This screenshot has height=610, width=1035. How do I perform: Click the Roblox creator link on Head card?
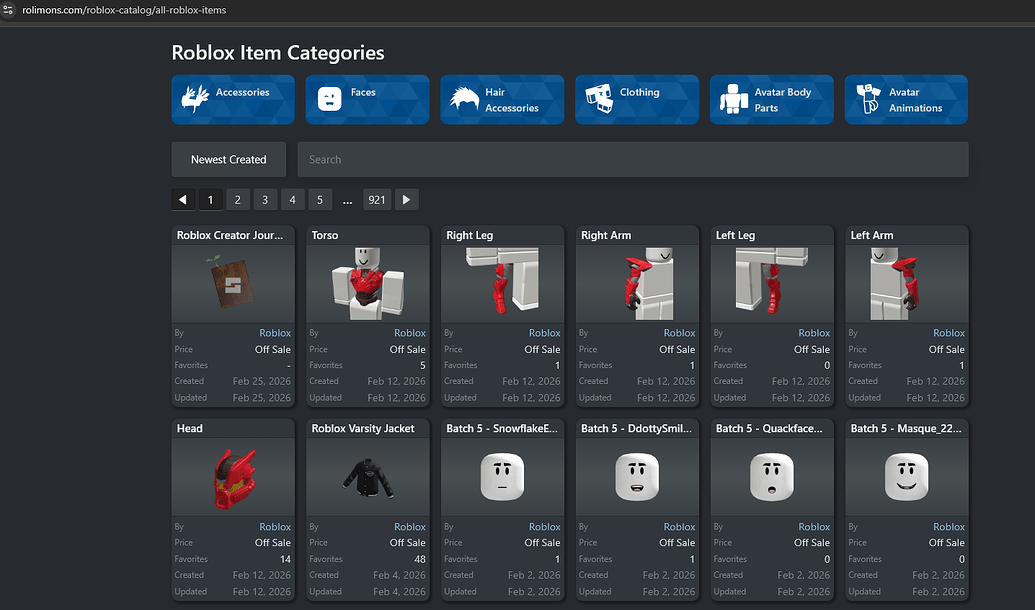coord(275,527)
